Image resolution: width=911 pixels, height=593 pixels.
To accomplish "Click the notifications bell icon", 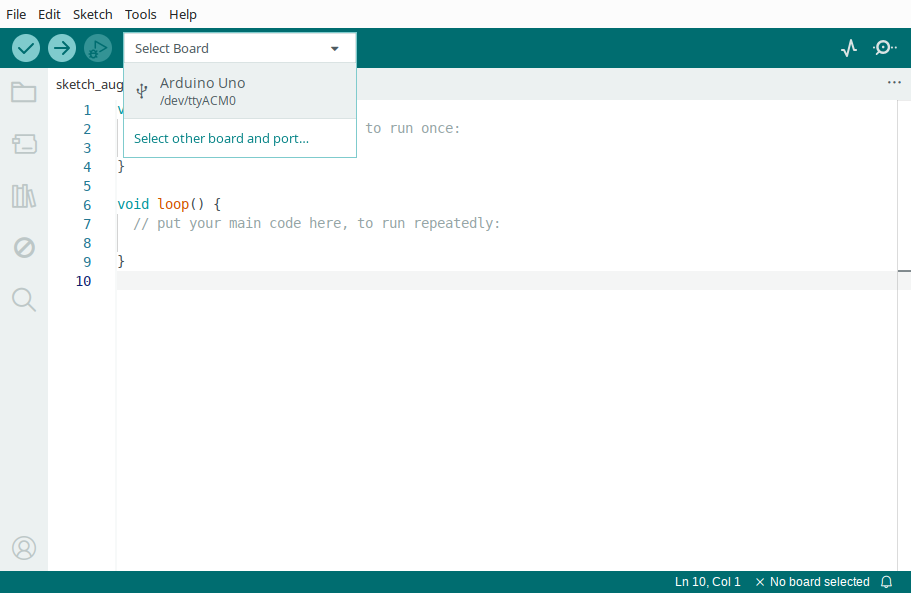I will pyautogui.click(x=886, y=582).
